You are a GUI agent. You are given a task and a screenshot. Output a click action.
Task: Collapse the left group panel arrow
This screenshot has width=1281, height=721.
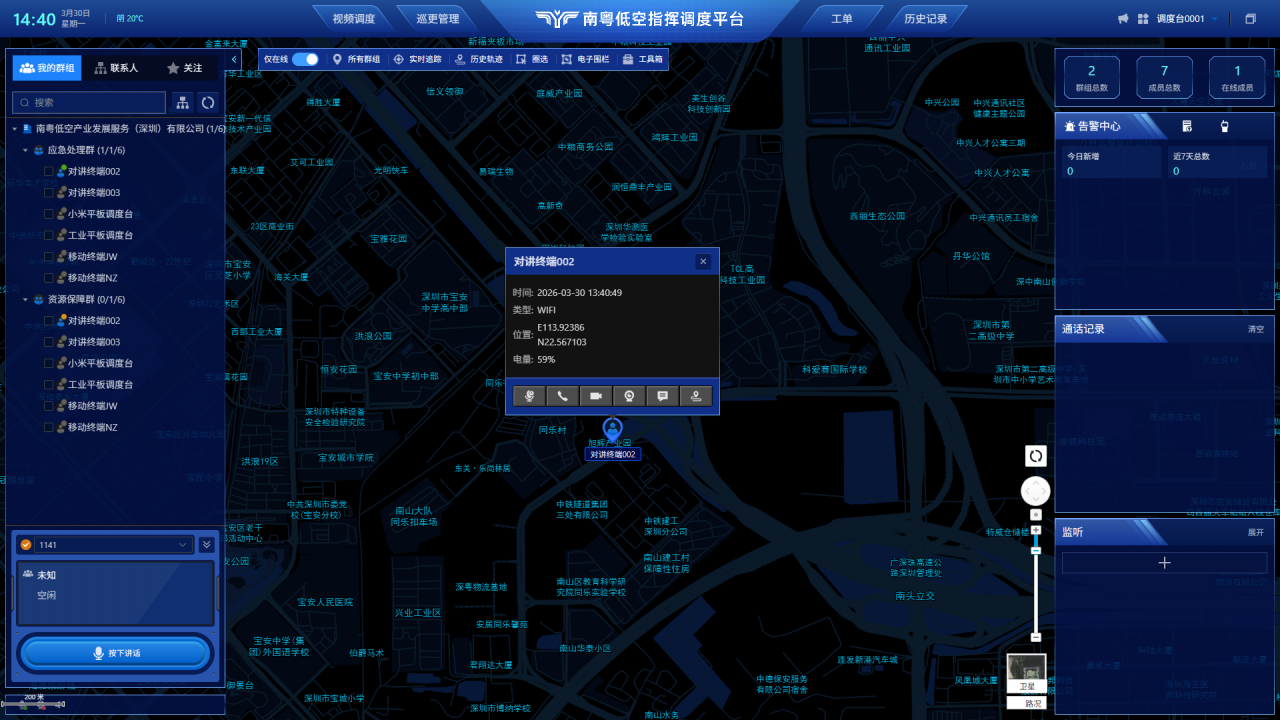pos(234,60)
